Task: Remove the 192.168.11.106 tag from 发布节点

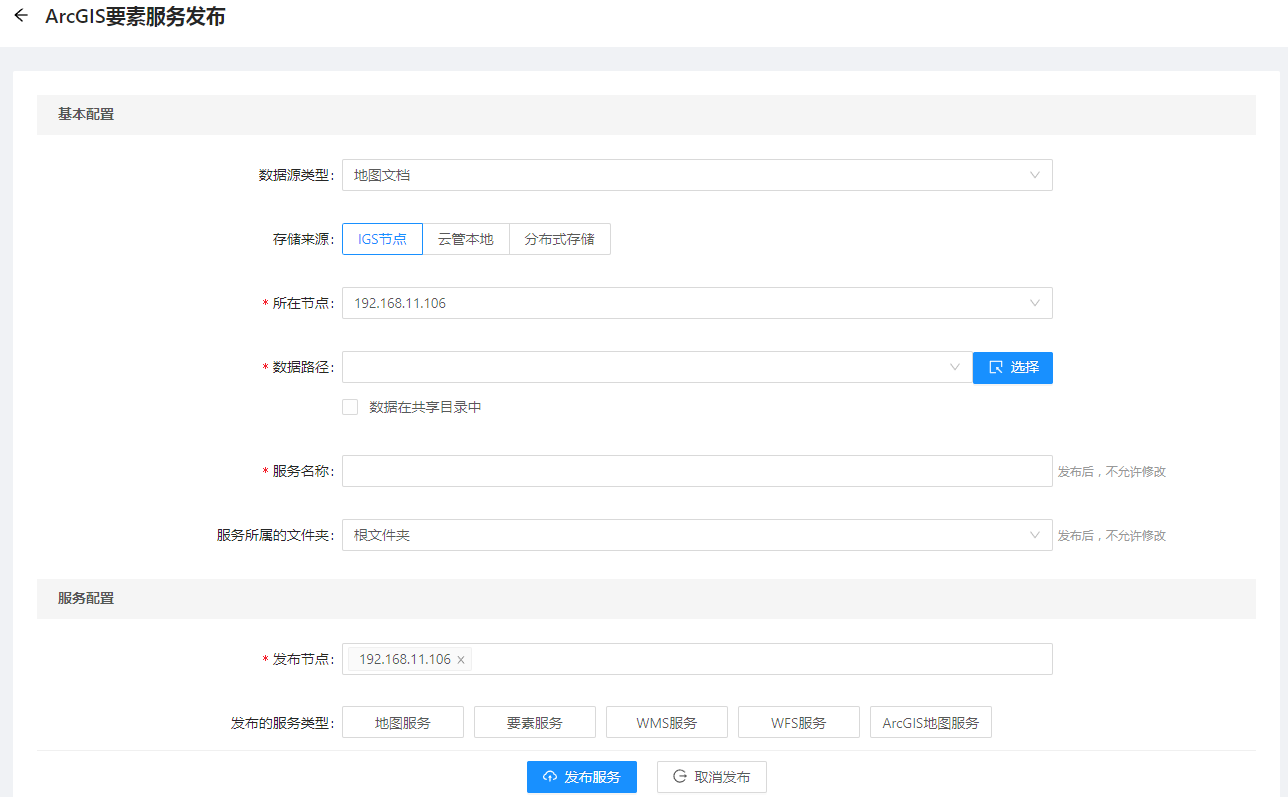Action: (x=461, y=660)
